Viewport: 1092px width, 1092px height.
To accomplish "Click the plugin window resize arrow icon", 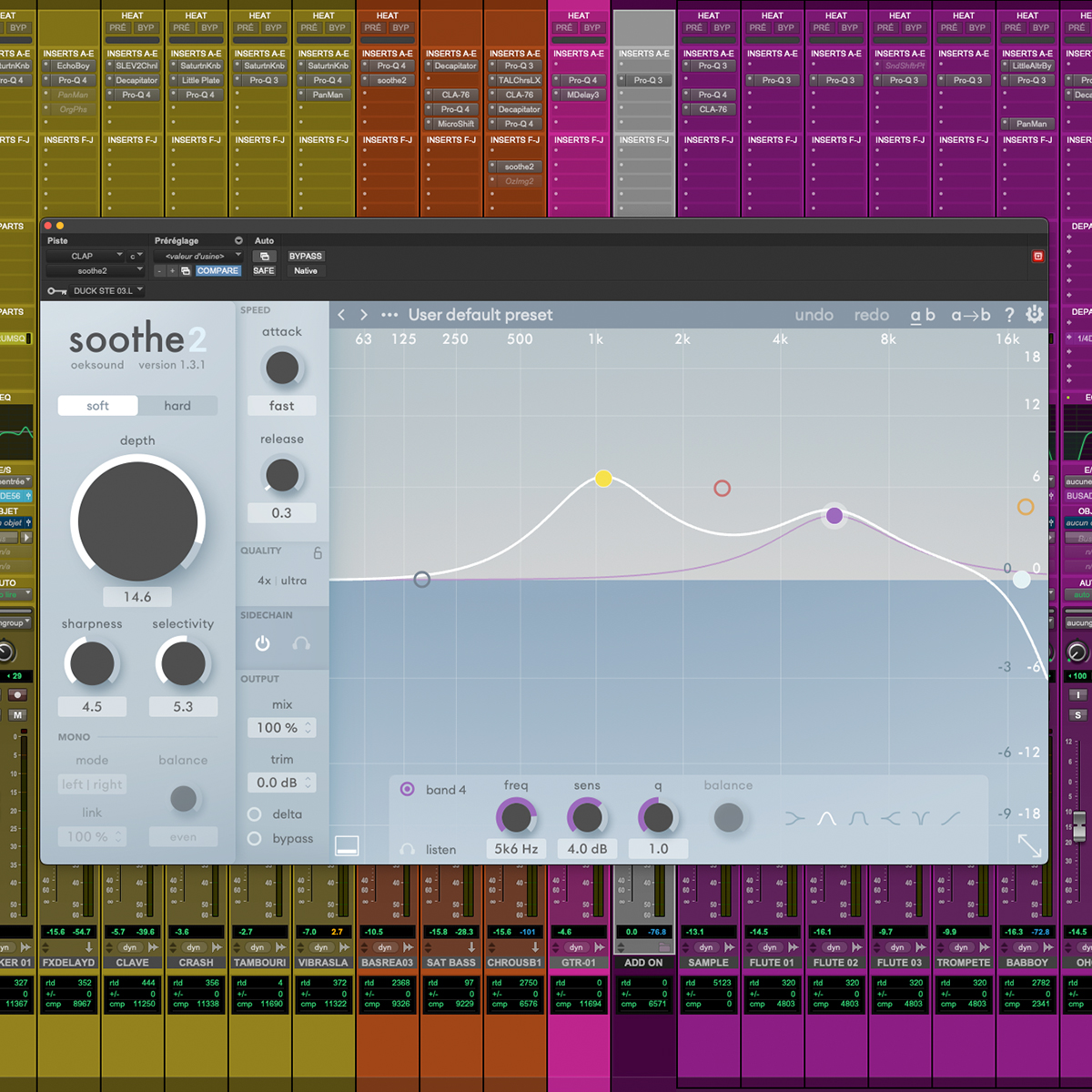I will pyautogui.click(x=1029, y=845).
